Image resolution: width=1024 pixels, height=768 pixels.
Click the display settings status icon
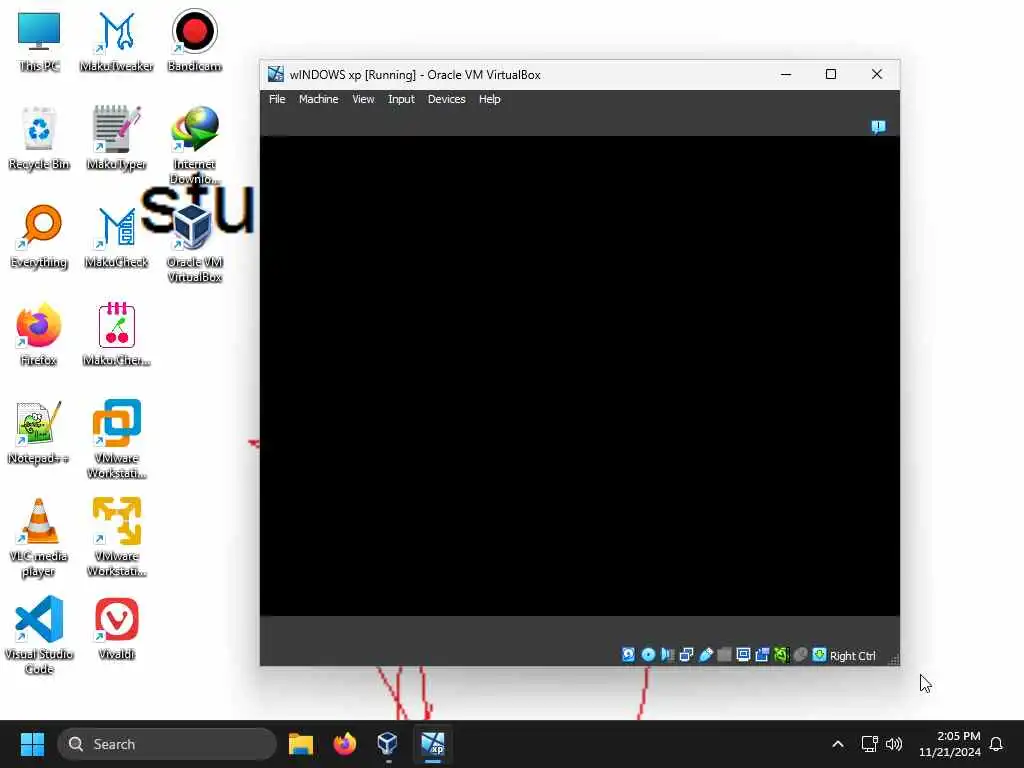pyautogui.click(x=743, y=654)
